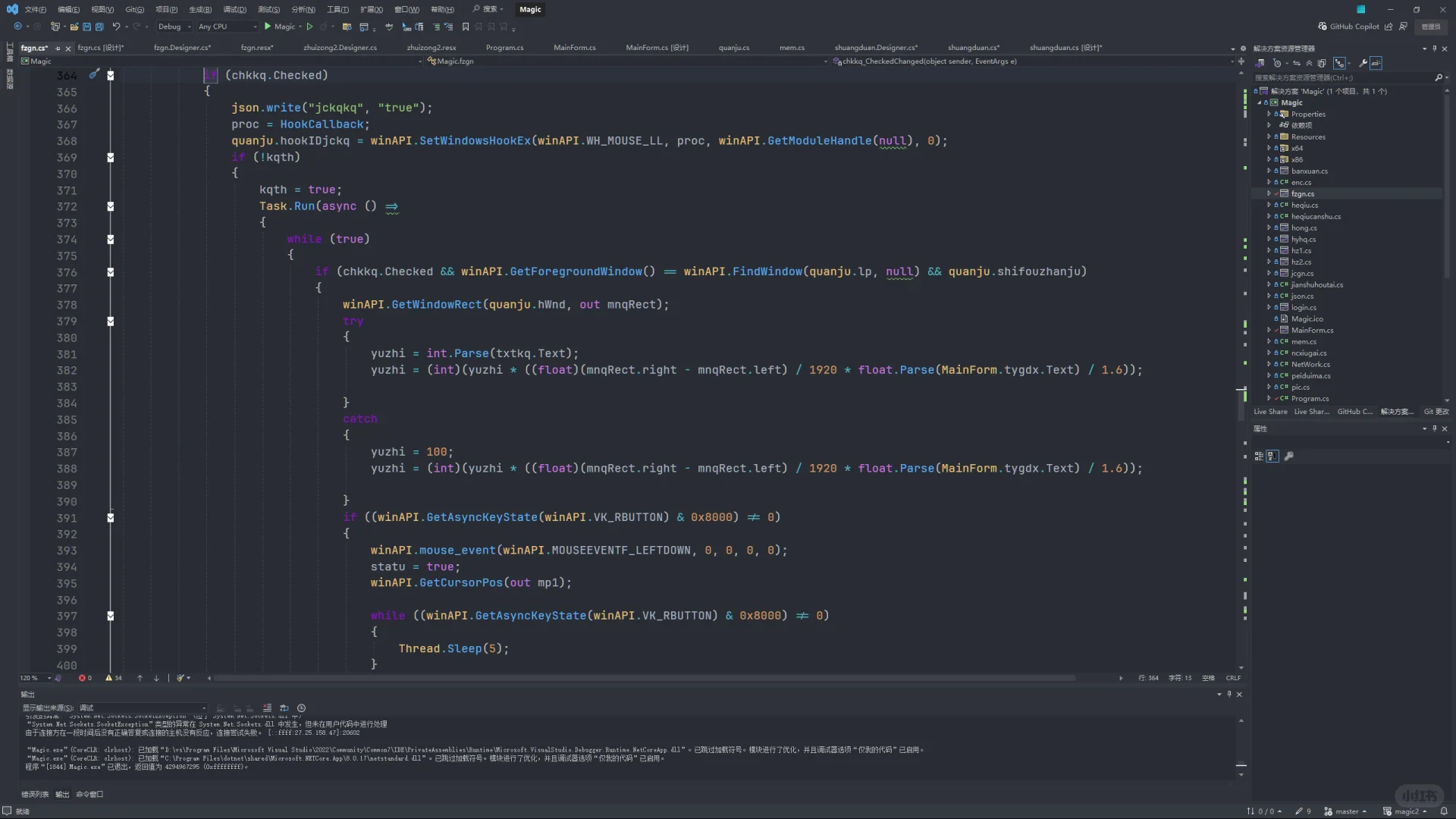Screen dimensions: 1456x819
Task: Click Clear All icon in Output panel
Action: pyautogui.click(x=266, y=708)
